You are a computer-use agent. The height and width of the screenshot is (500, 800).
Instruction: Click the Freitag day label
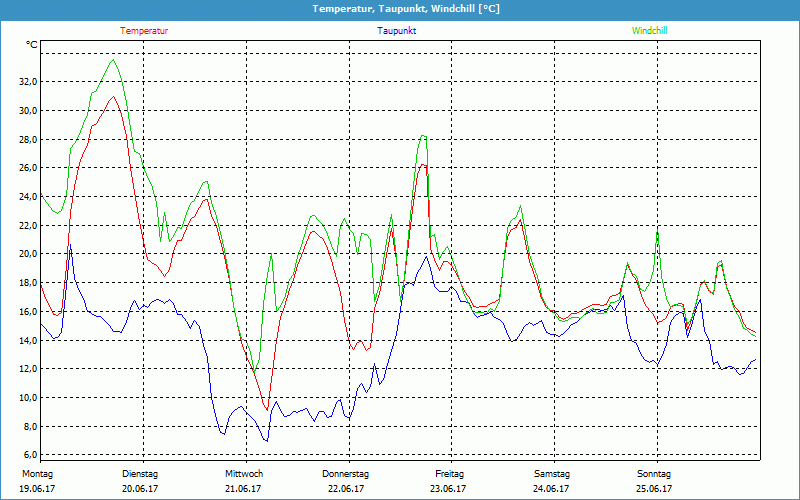(449, 474)
